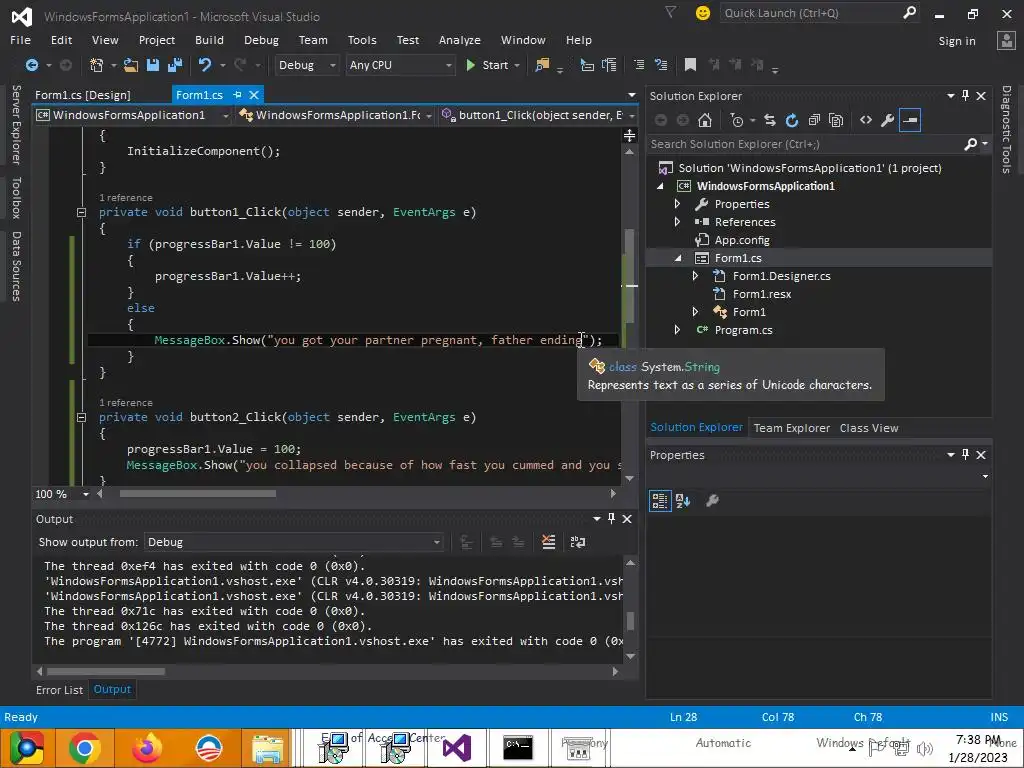Click the View Code icon in Solution Explorer

coord(865,120)
